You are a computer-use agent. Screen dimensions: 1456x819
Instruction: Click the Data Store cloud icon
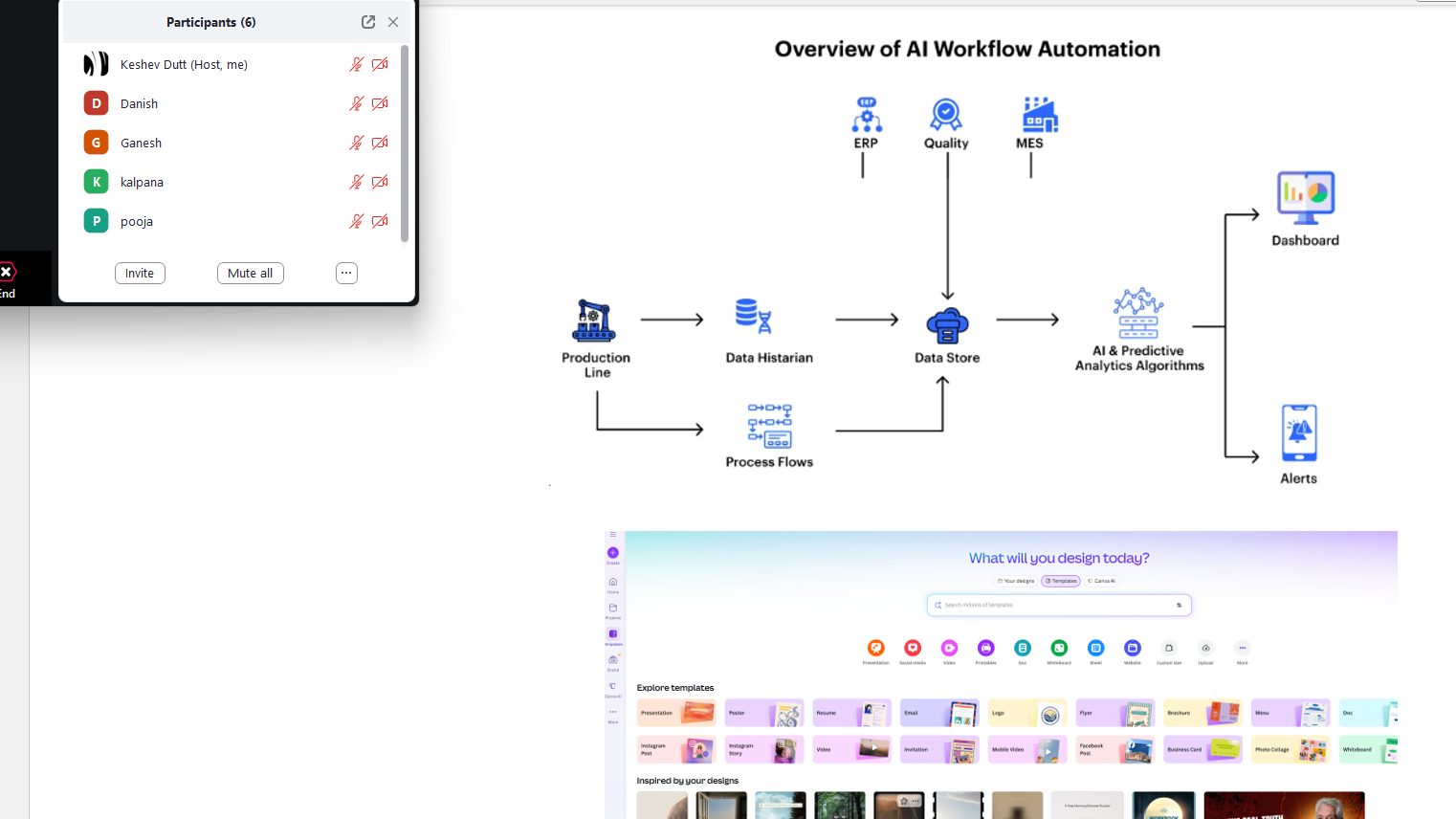[947, 325]
